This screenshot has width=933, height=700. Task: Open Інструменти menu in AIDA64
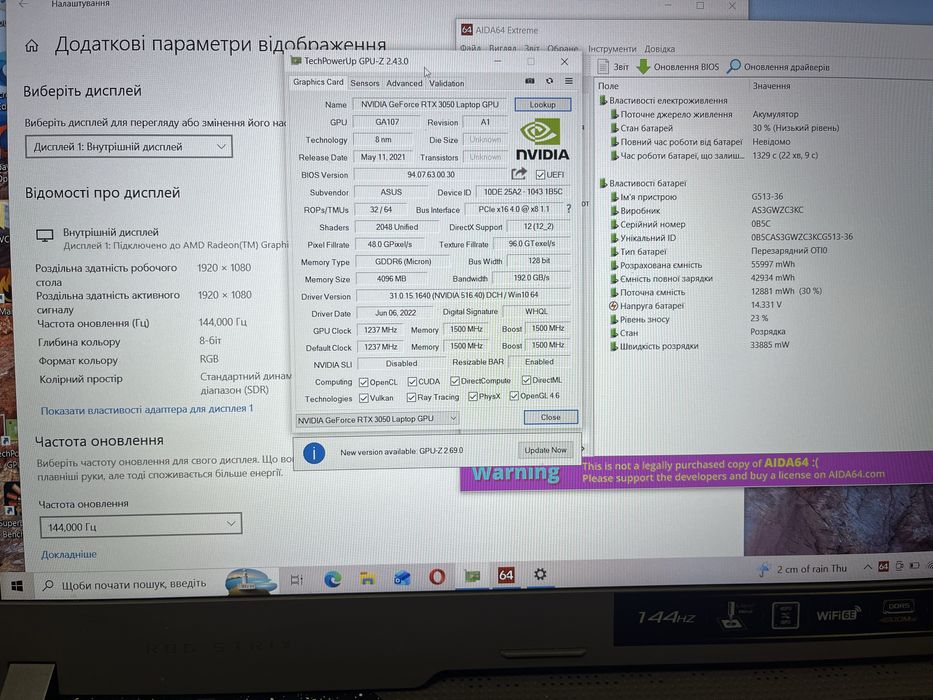(x=612, y=49)
